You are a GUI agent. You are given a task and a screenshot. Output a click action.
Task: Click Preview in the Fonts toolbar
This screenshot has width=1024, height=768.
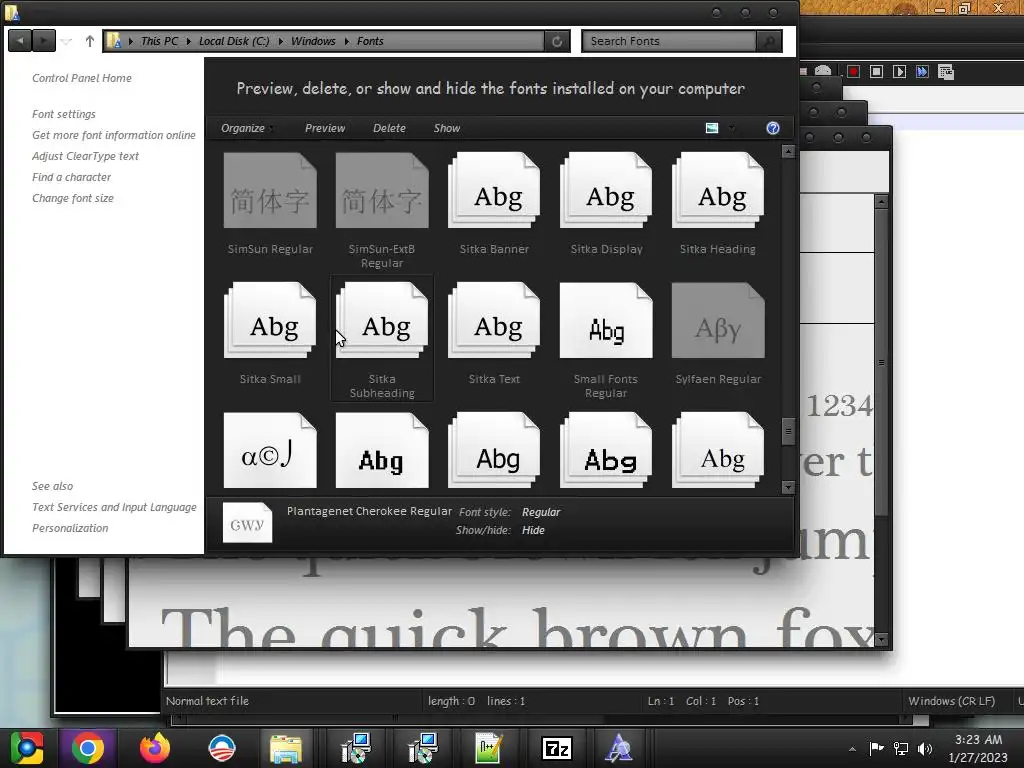pos(325,128)
